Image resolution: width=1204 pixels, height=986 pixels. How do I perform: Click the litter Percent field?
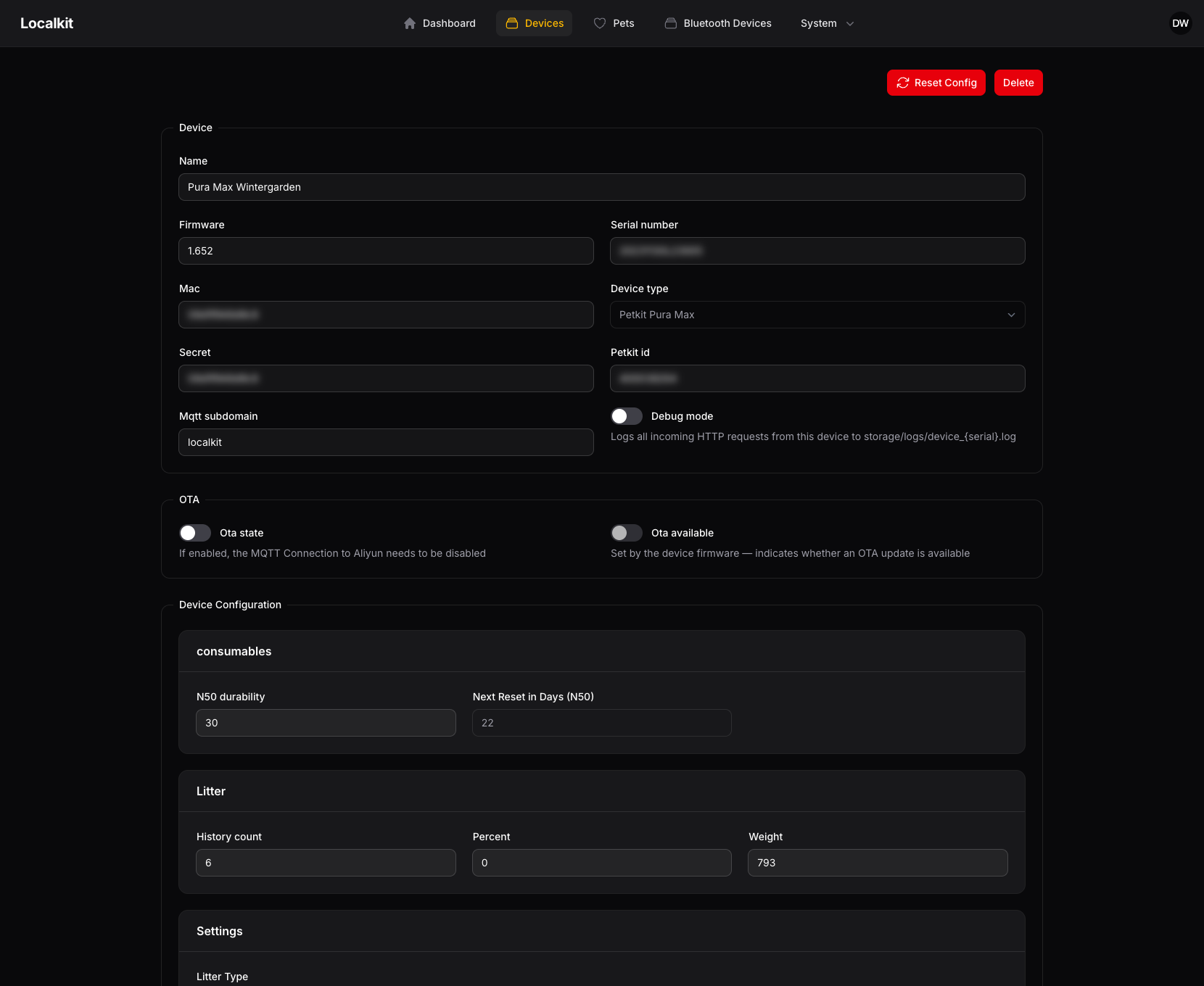pos(602,863)
